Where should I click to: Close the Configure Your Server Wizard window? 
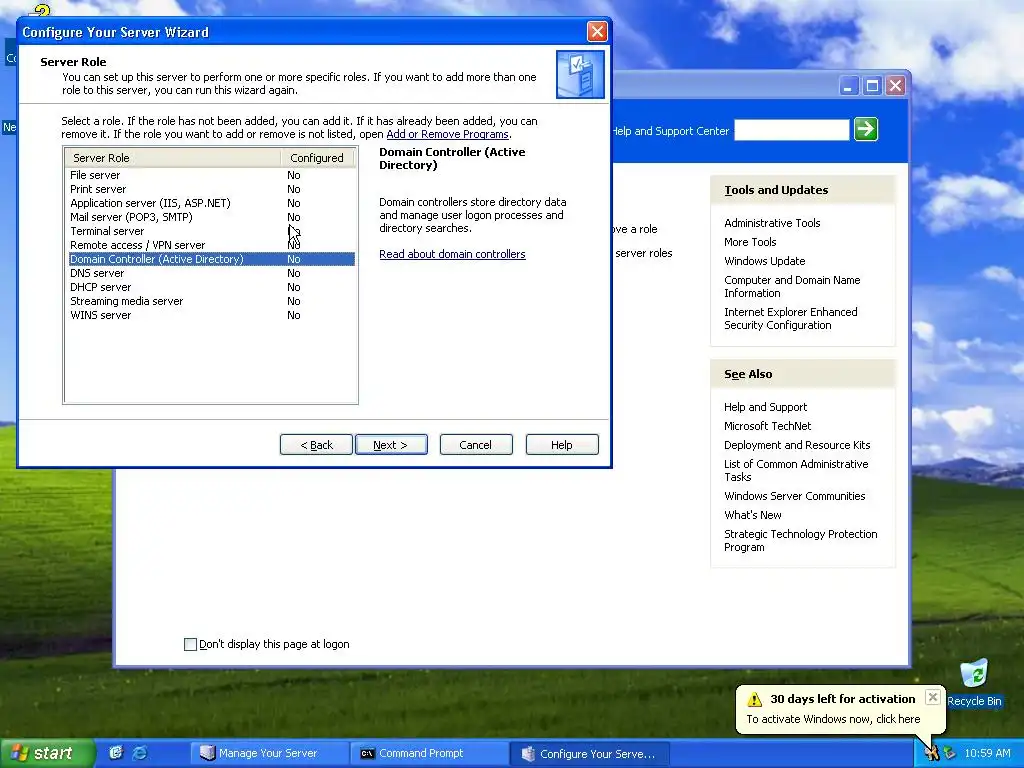pos(597,31)
